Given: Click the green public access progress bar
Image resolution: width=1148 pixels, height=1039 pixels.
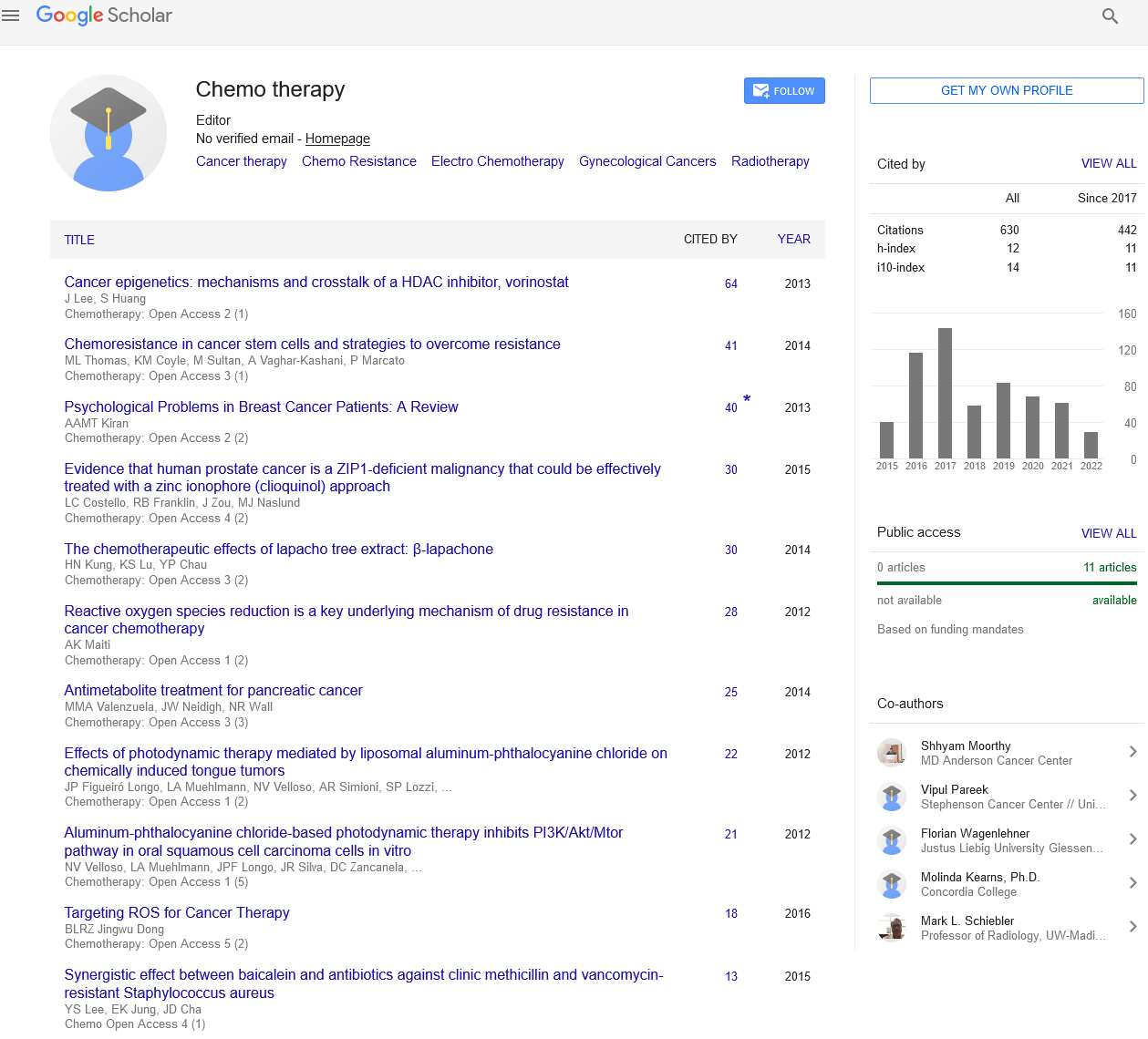Looking at the screenshot, I should tap(1007, 583).
